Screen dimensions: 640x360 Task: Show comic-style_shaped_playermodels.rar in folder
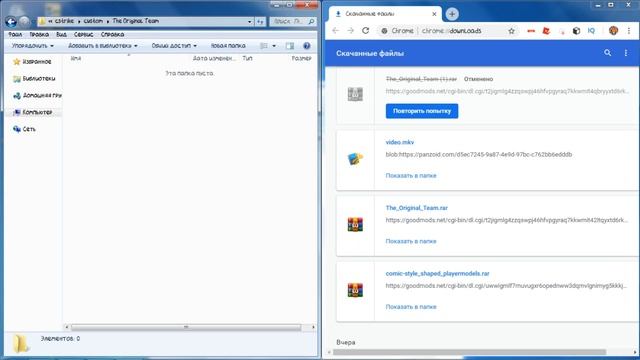click(411, 307)
